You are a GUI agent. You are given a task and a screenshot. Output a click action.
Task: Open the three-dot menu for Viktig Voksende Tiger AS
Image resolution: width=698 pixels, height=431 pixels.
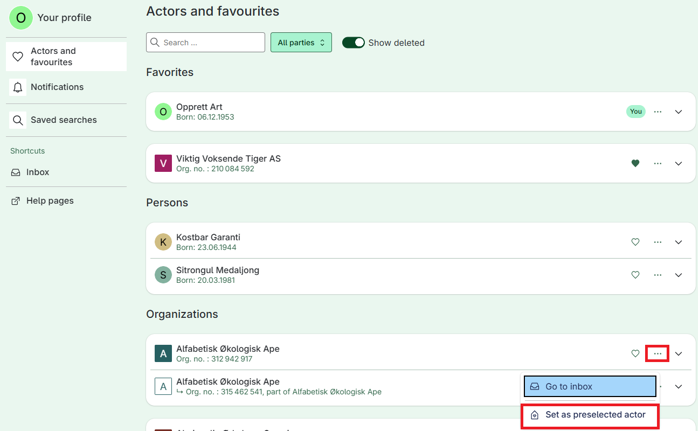pyautogui.click(x=657, y=163)
